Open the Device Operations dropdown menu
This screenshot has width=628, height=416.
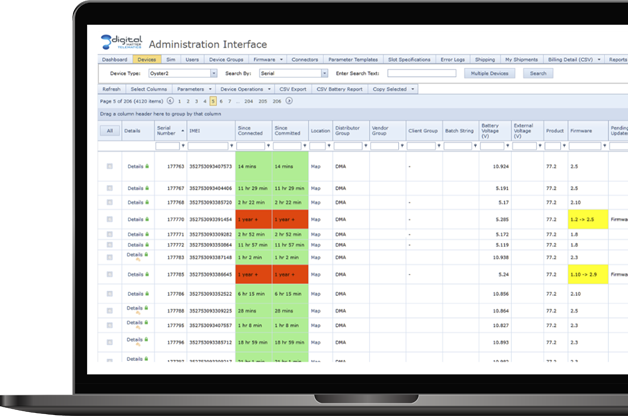(x=242, y=89)
